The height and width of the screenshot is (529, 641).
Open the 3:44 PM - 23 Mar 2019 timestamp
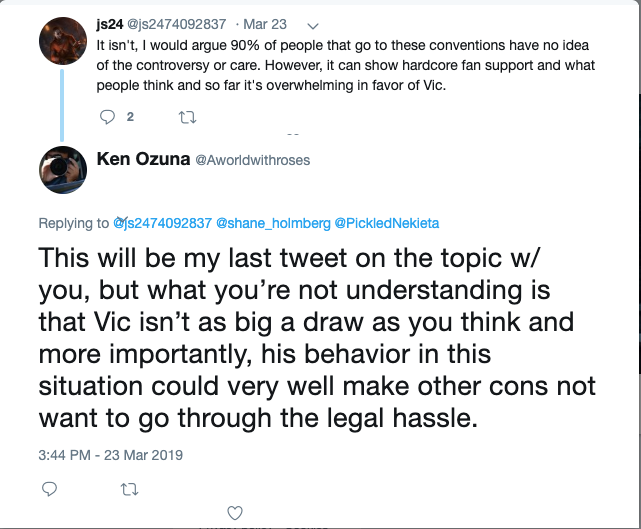(x=110, y=455)
